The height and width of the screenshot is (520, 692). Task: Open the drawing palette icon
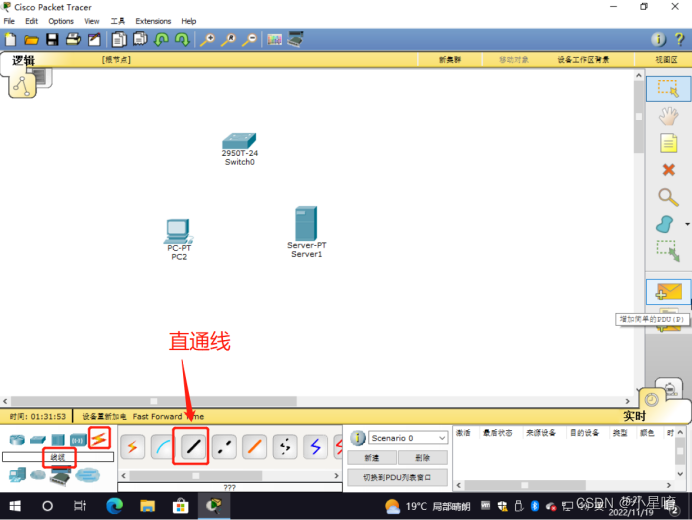(x=274, y=40)
